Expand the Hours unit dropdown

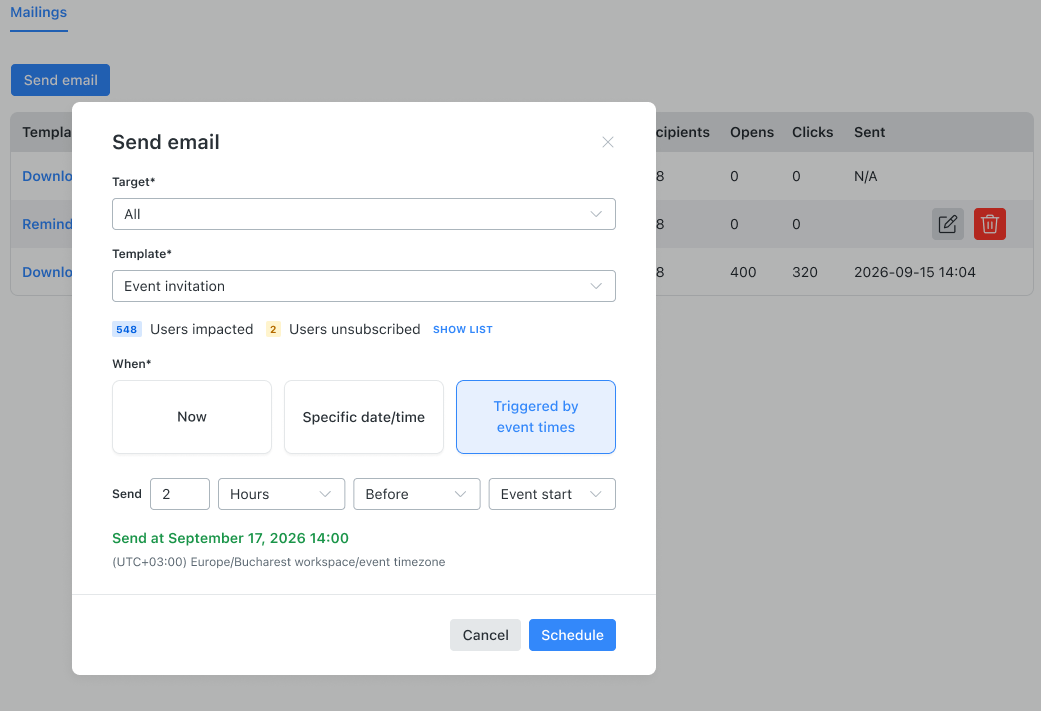coord(281,494)
